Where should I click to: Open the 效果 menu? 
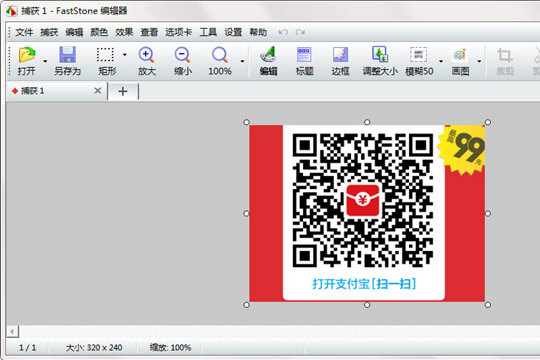tap(124, 32)
